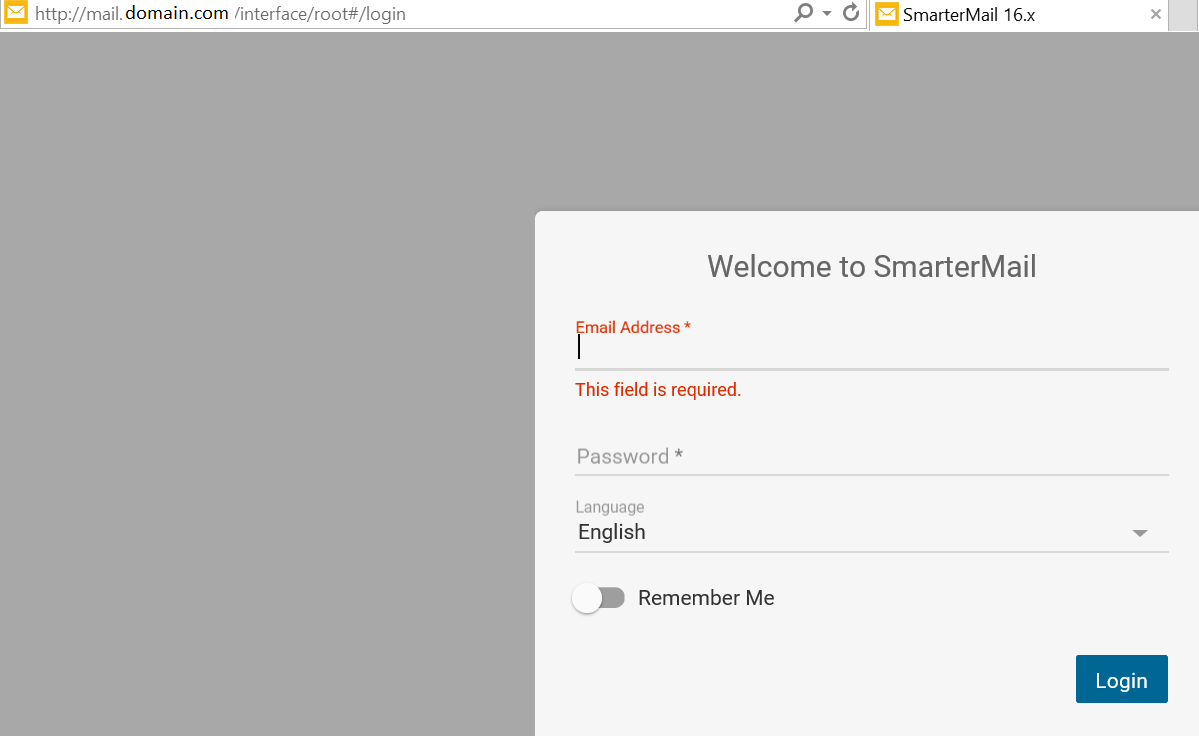Viewport: 1199px width, 736px height.
Task: Click the 'Welcome to SmarterMail' heading
Action: 872,267
